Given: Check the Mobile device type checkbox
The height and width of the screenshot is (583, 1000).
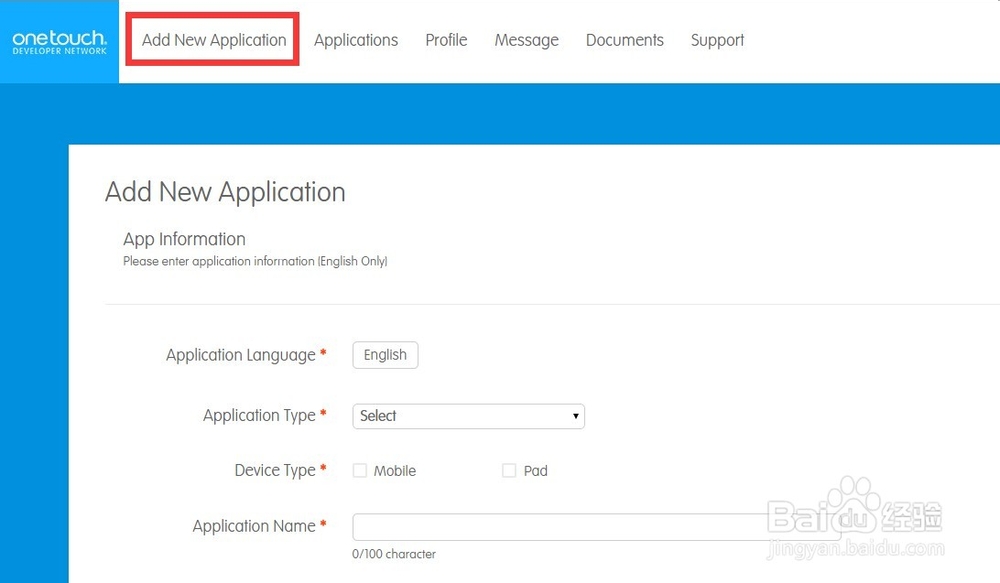Looking at the screenshot, I should pos(360,471).
